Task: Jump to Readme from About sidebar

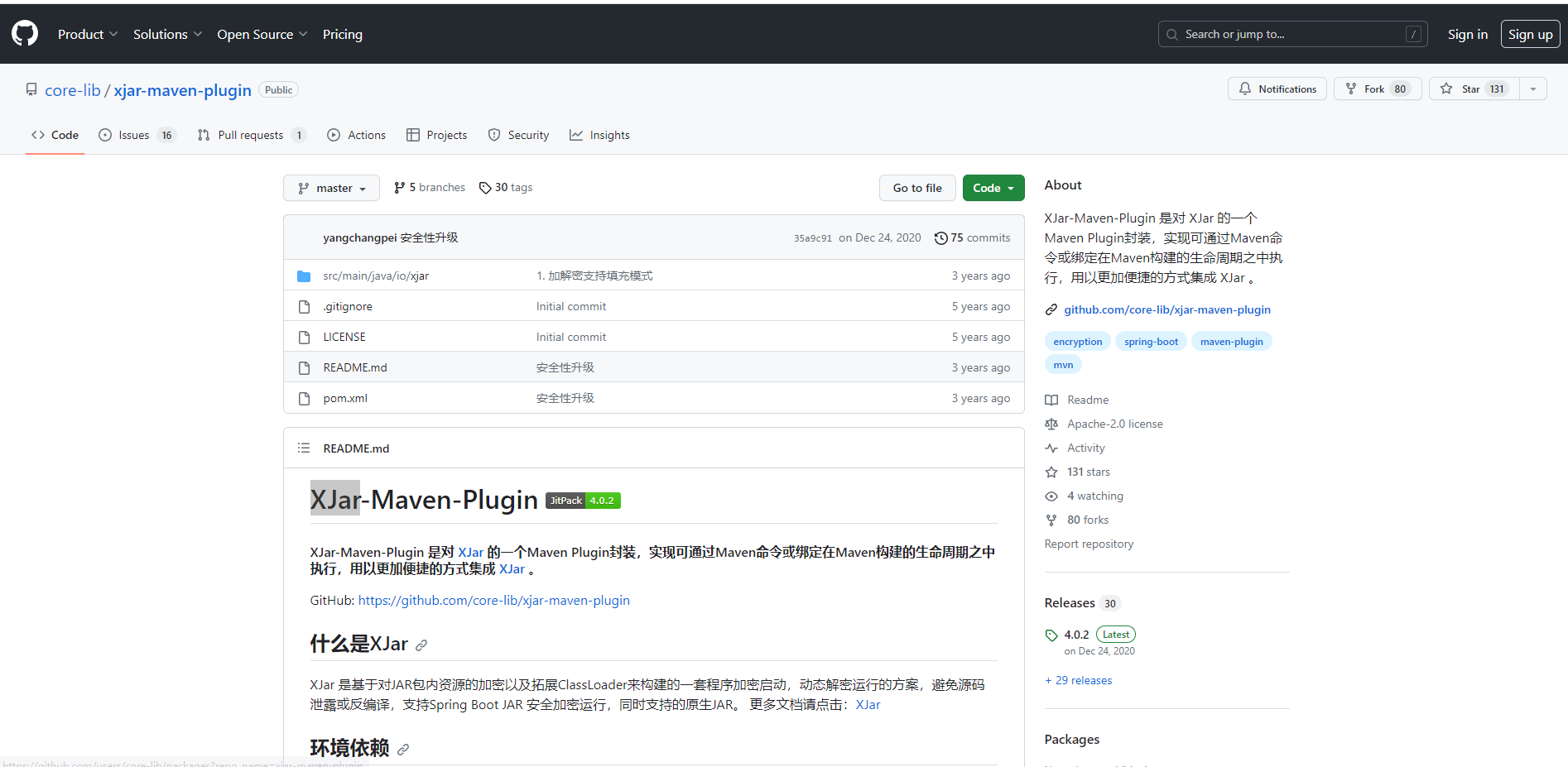Action: (1077, 400)
